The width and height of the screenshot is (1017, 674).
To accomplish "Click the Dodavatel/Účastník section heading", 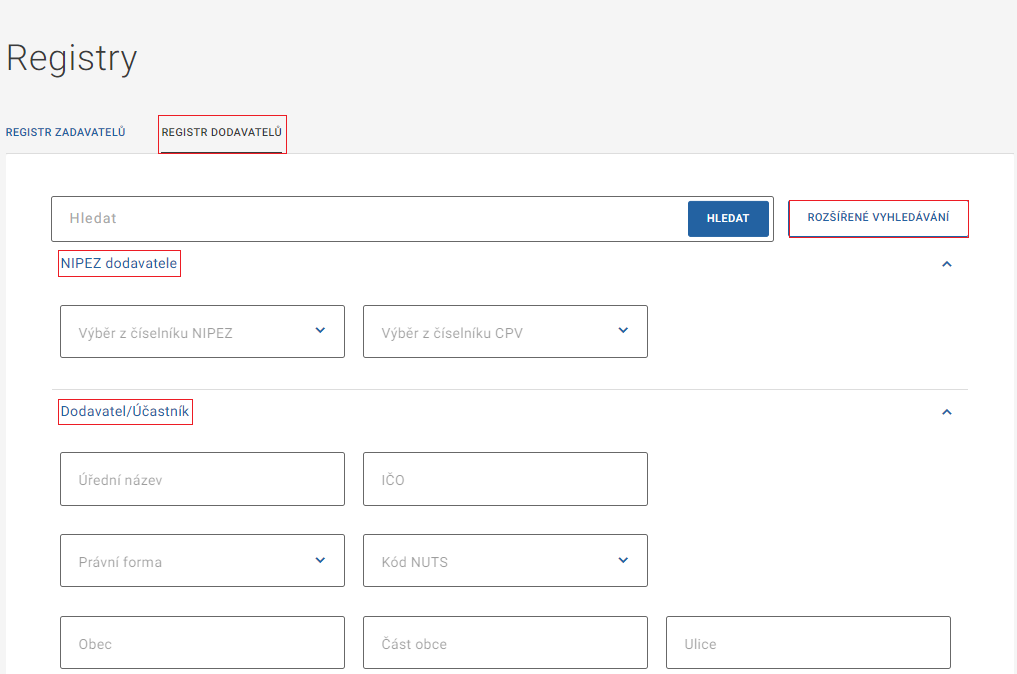I will pyautogui.click(x=125, y=411).
